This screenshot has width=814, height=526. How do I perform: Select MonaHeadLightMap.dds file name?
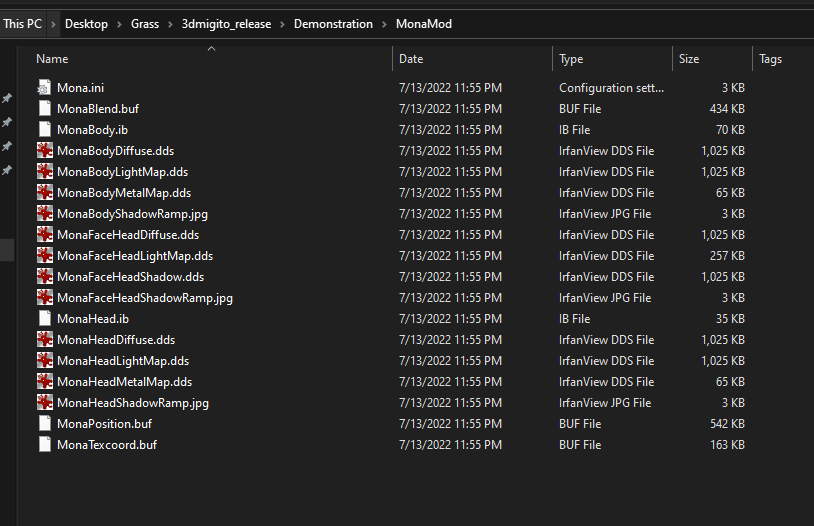(123, 361)
